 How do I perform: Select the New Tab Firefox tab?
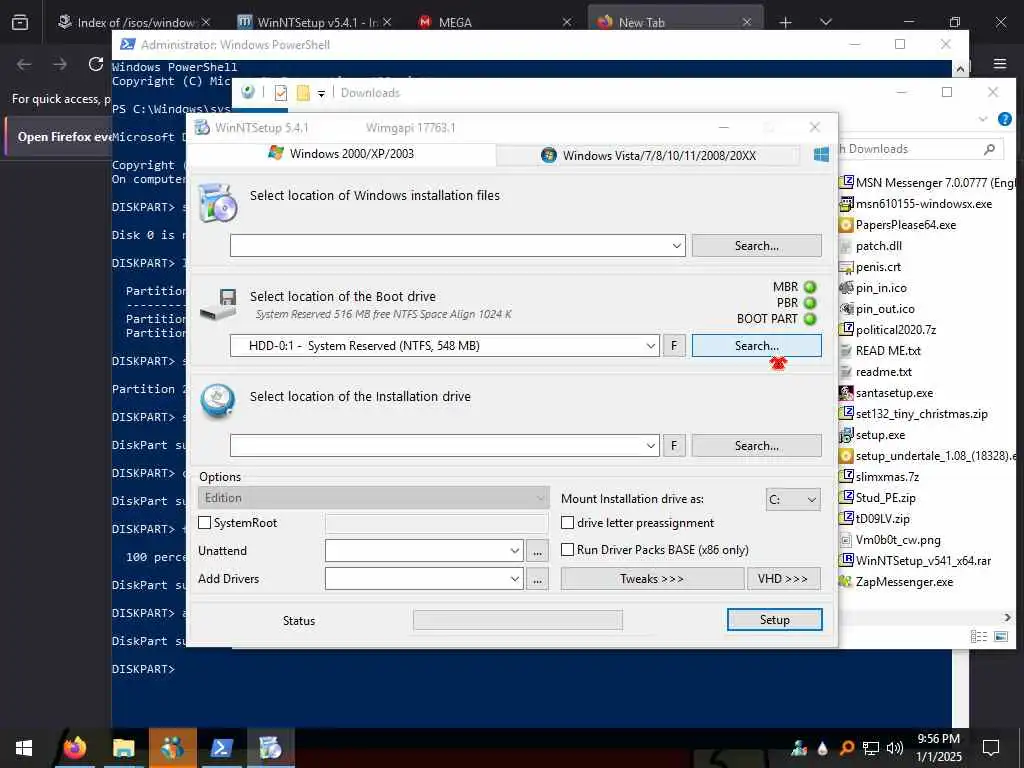tap(675, 22)
